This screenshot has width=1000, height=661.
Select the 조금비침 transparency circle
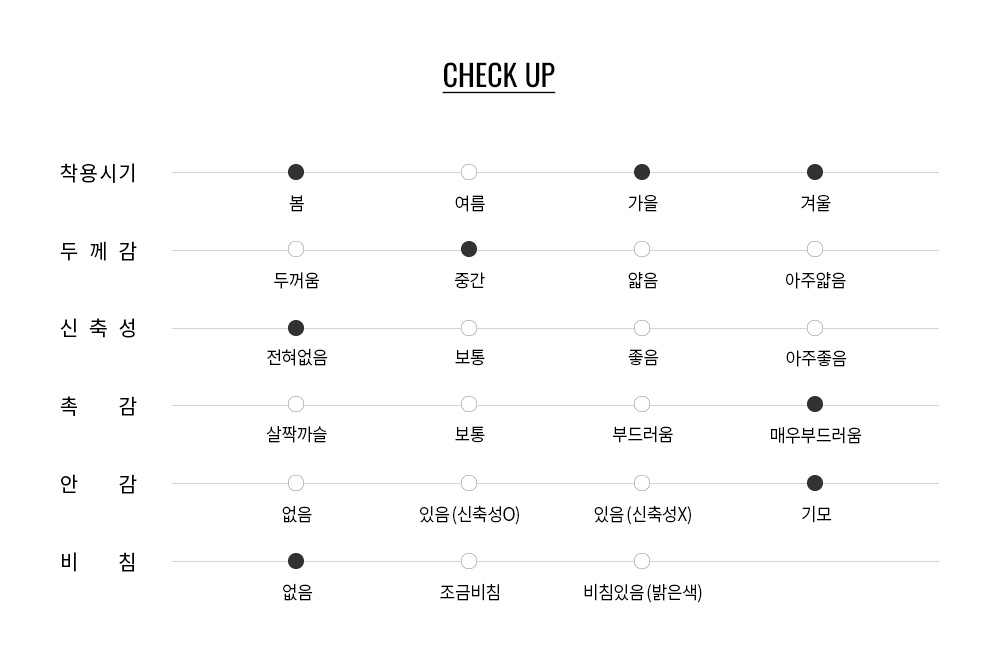coord(469,561)
